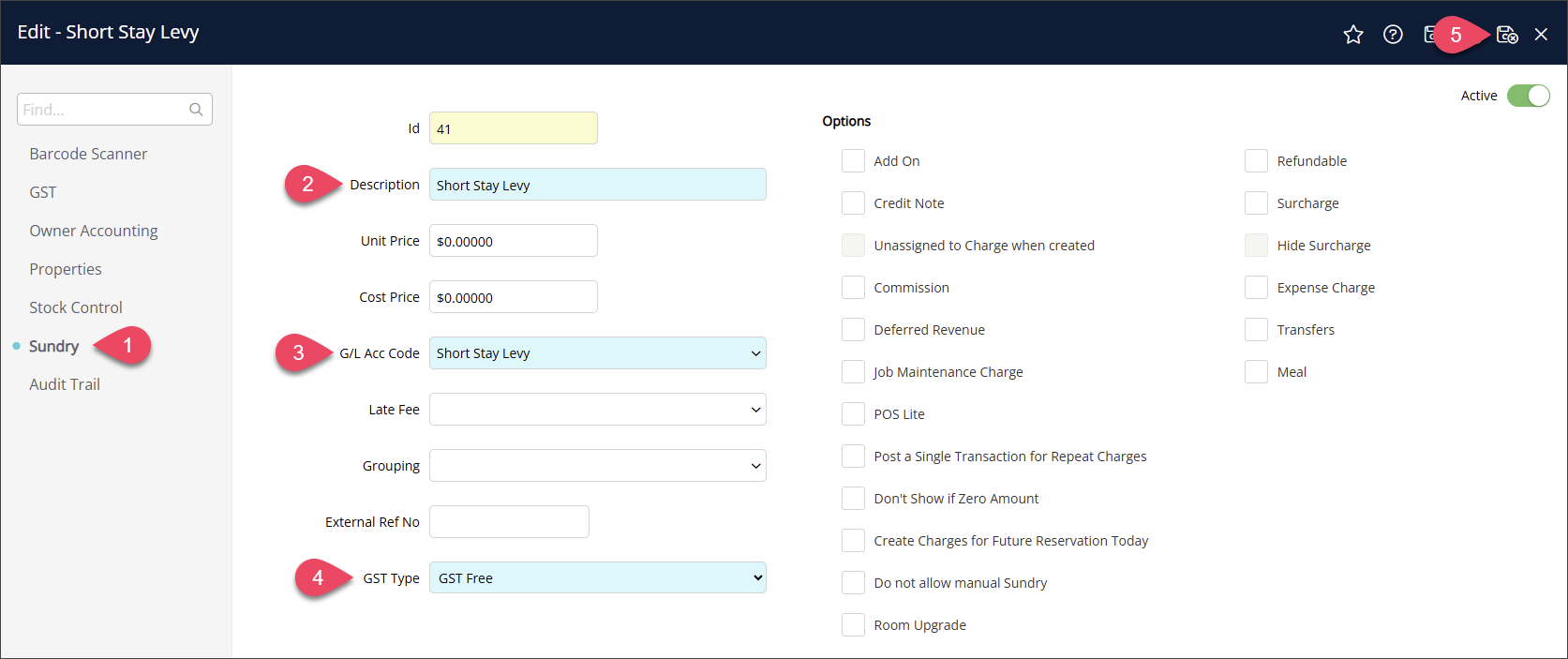
Task: Click the Unit Price field
Action: pyautogui.click(x=514, y=241)
